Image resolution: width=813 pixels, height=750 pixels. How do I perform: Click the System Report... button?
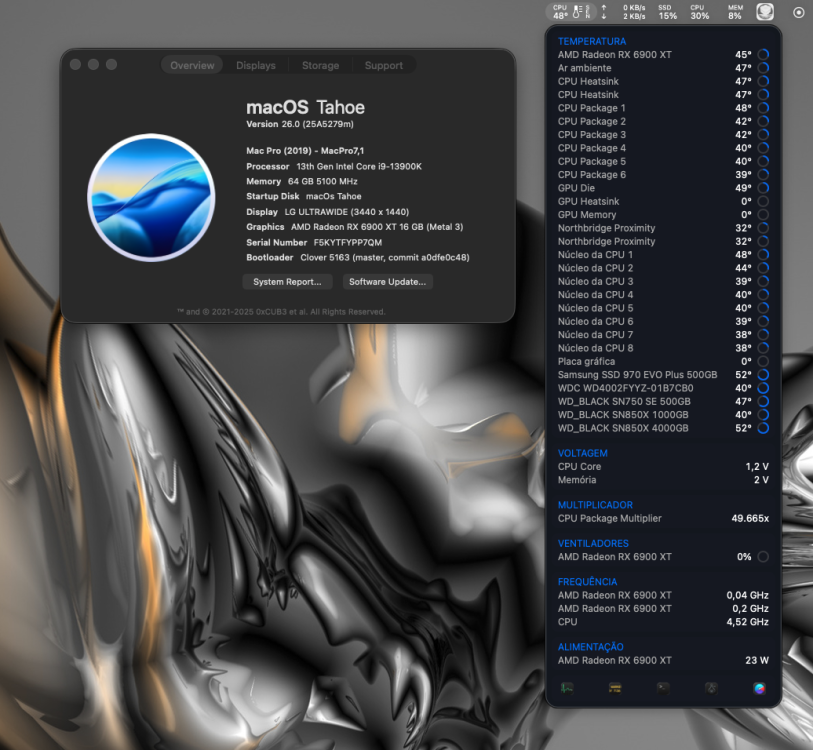(287, 282)
